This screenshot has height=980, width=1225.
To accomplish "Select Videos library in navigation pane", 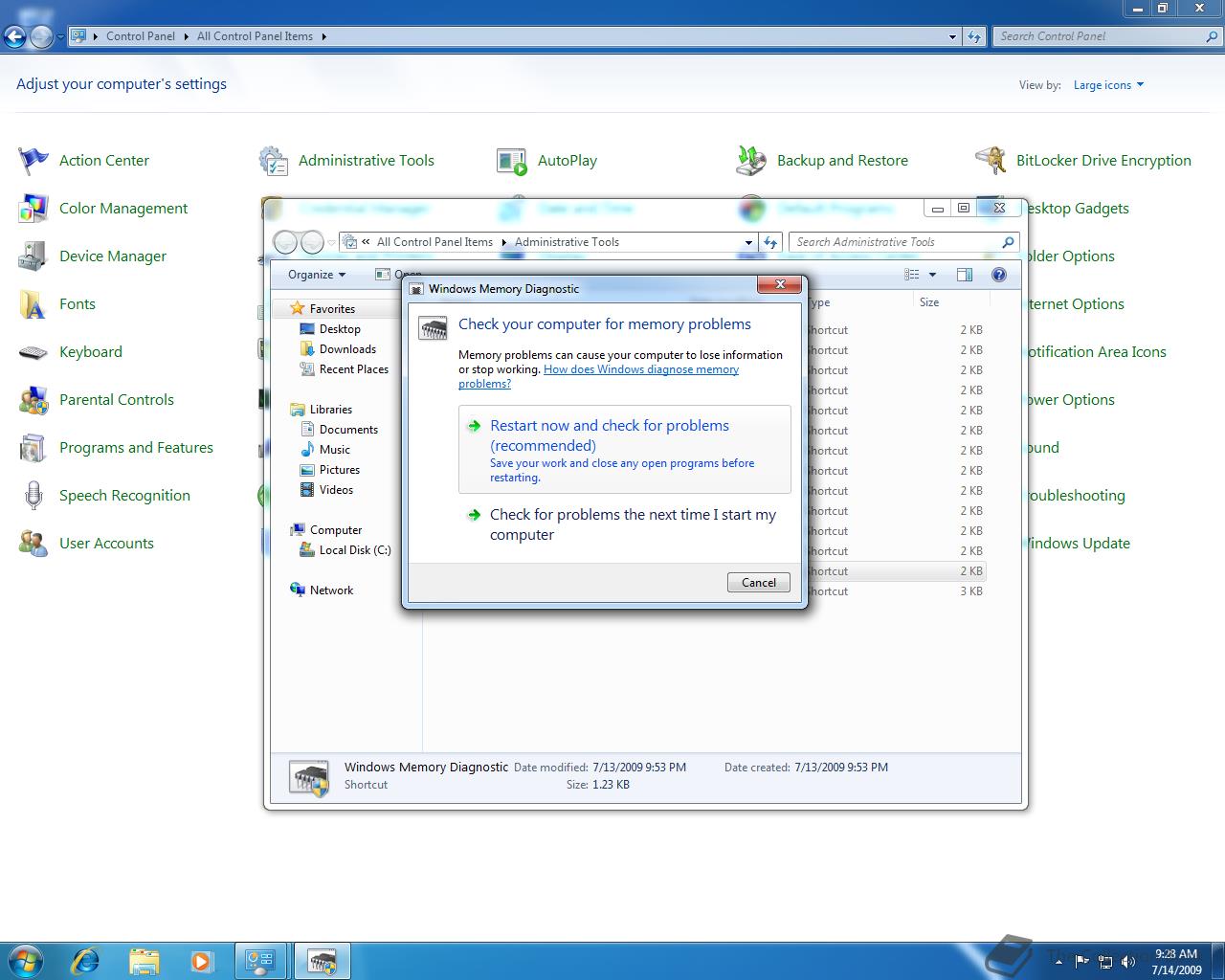I will [336, 490].
